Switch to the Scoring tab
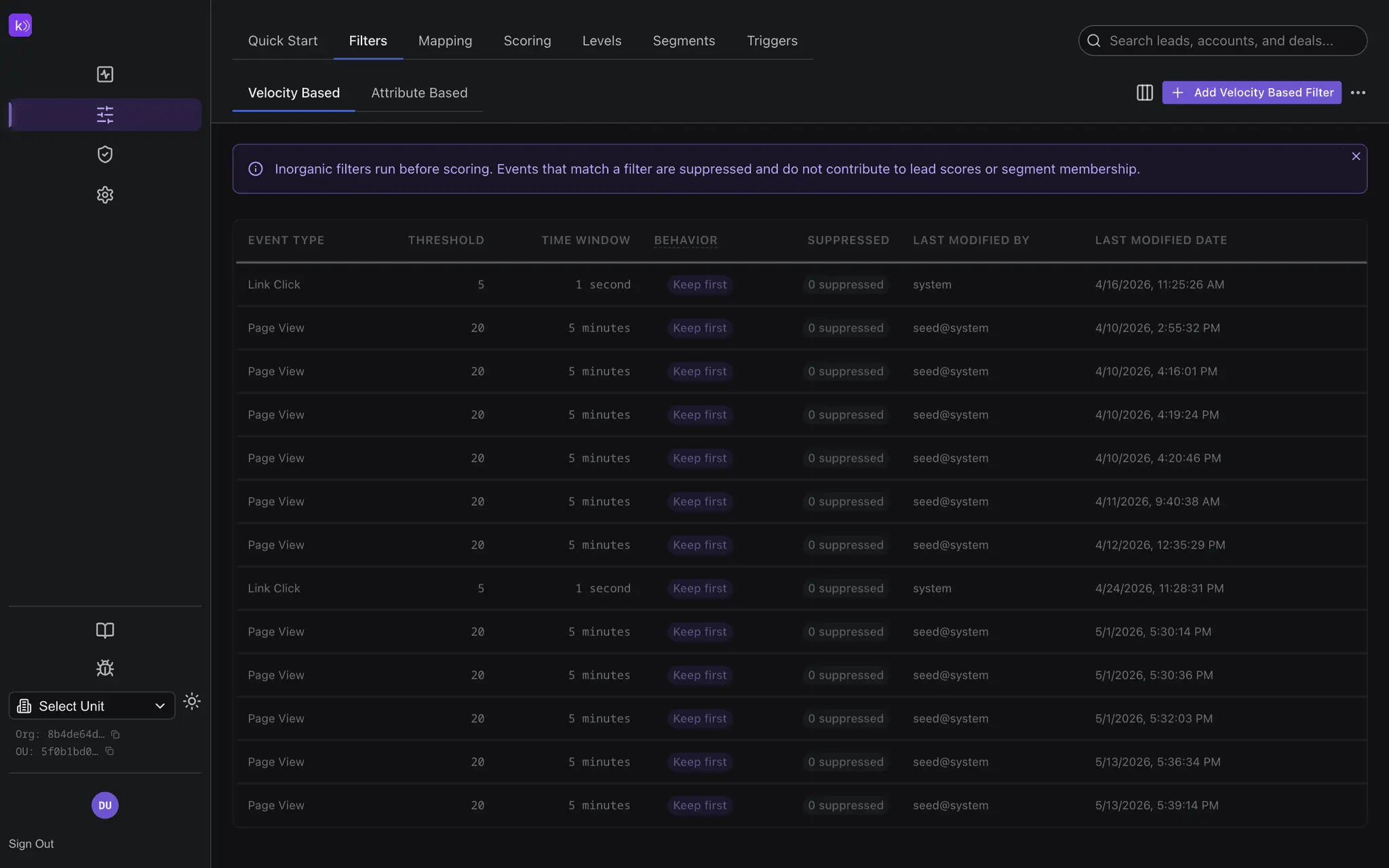The width and height of the screenshot is (1389, 868). [x=527, y=41]
